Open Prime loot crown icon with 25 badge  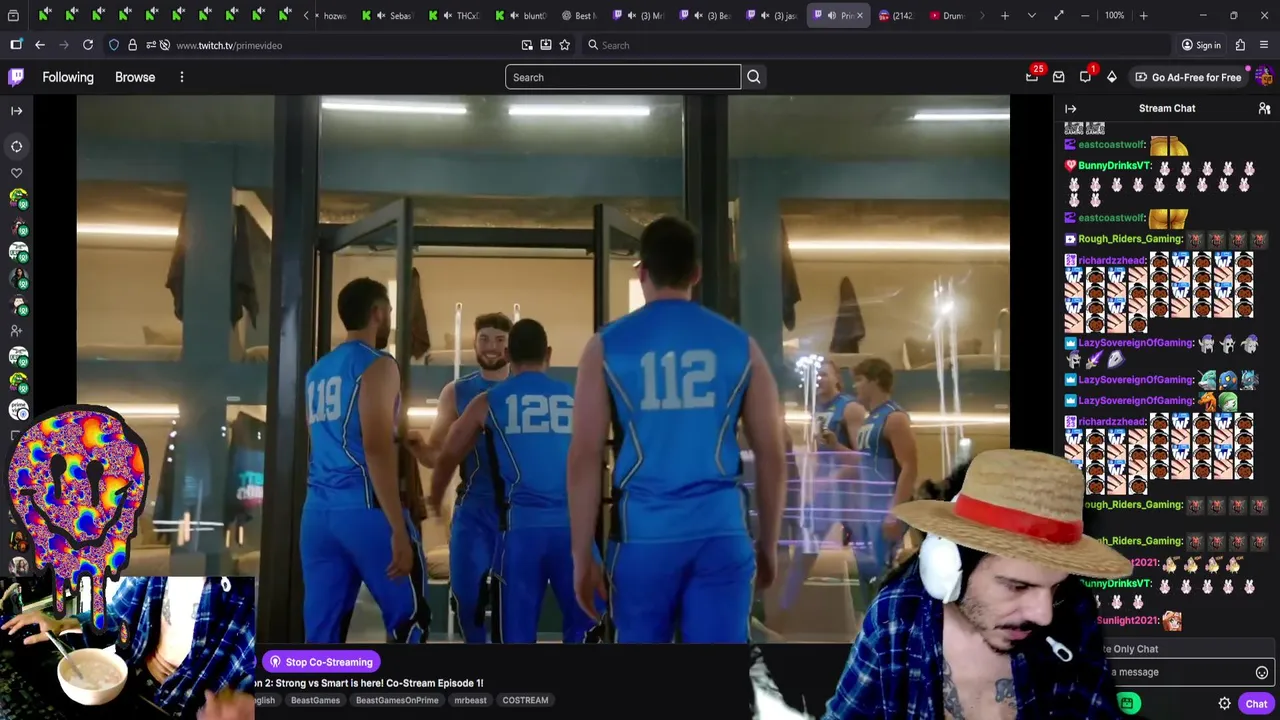point(1032,77)
